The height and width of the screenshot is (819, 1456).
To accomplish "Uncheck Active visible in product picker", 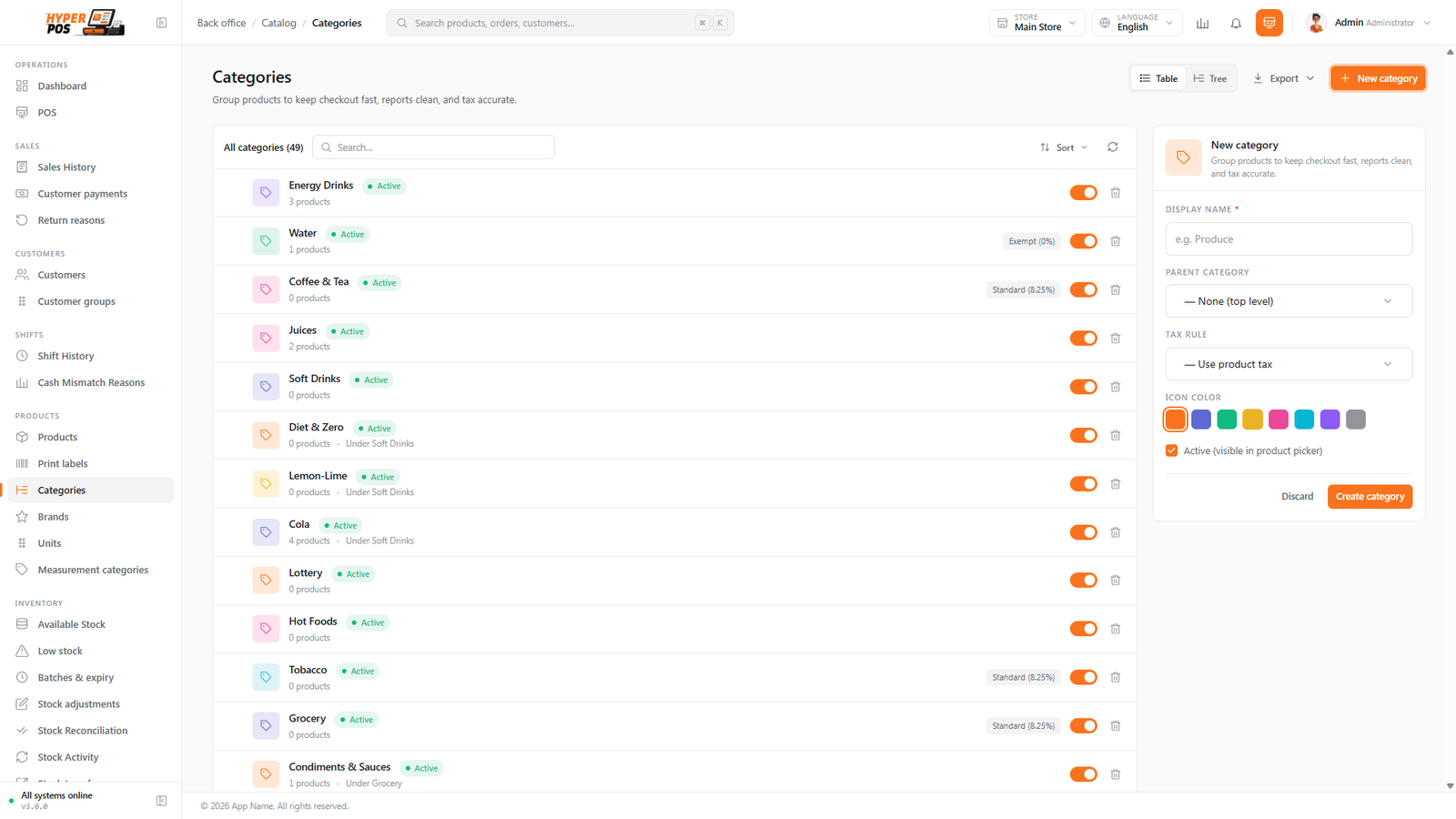I will click(1172, 450).
